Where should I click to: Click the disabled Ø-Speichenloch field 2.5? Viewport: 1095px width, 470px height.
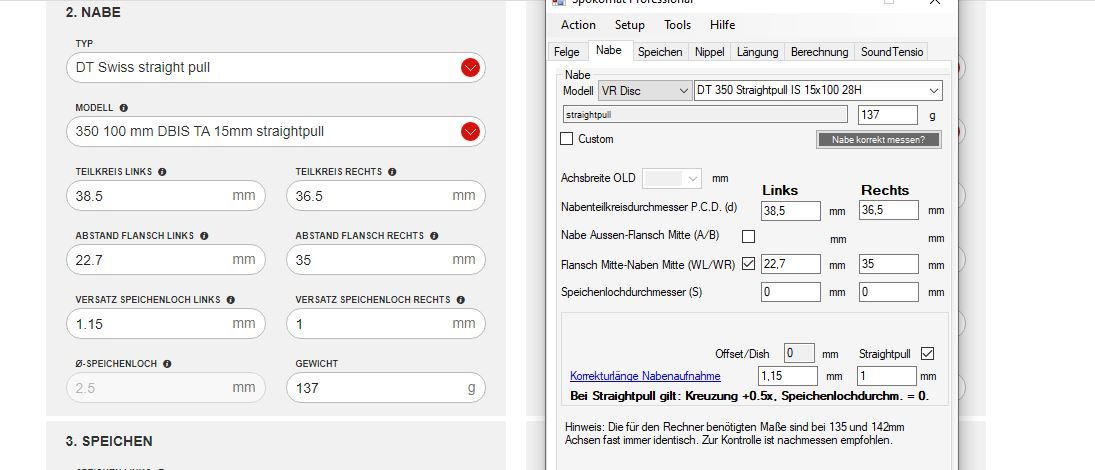click(x=166, y=388)
